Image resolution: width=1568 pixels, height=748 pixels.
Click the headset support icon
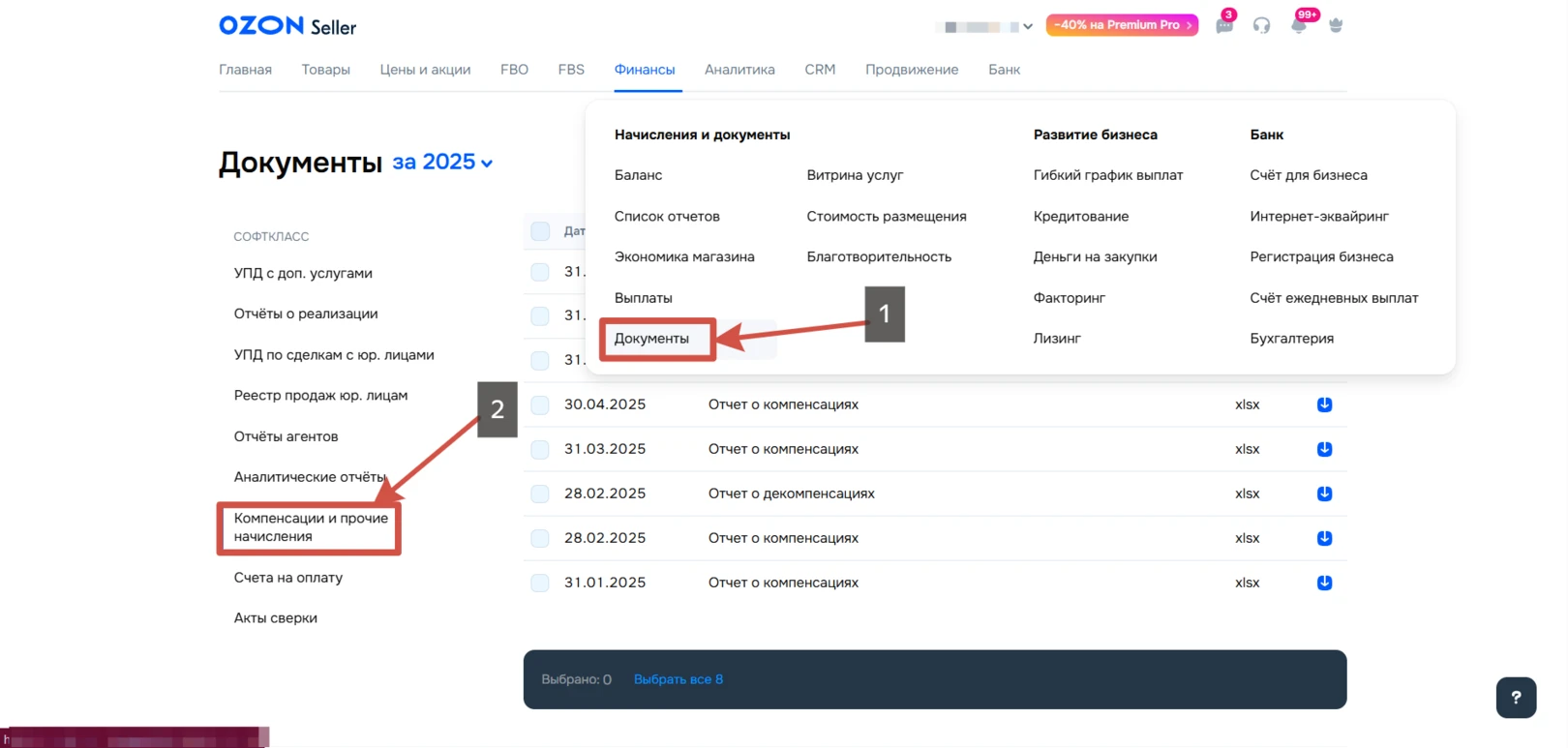pyautogui.click(x=1261, y=26)
